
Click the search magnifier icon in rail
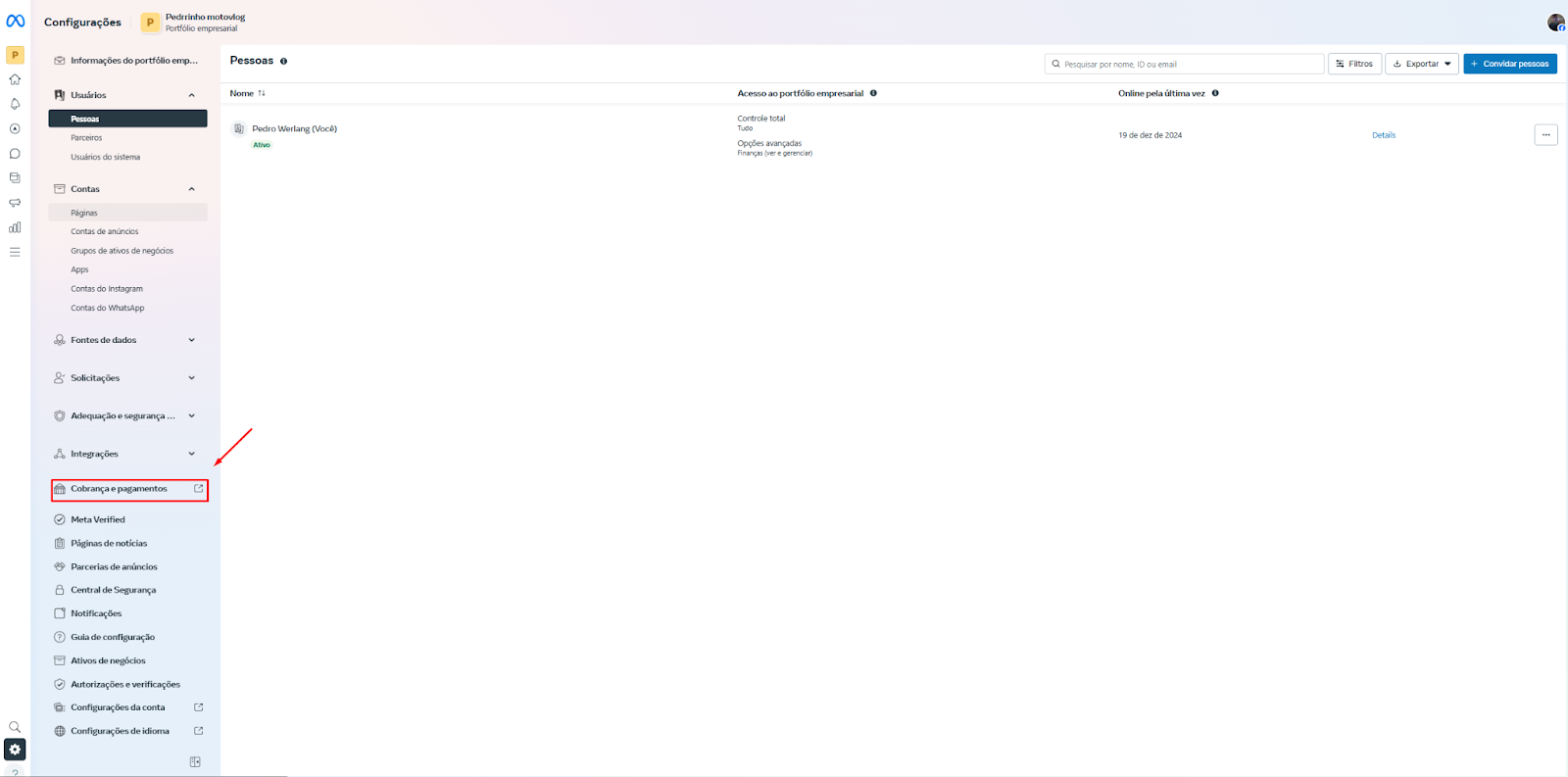(15, 727)
